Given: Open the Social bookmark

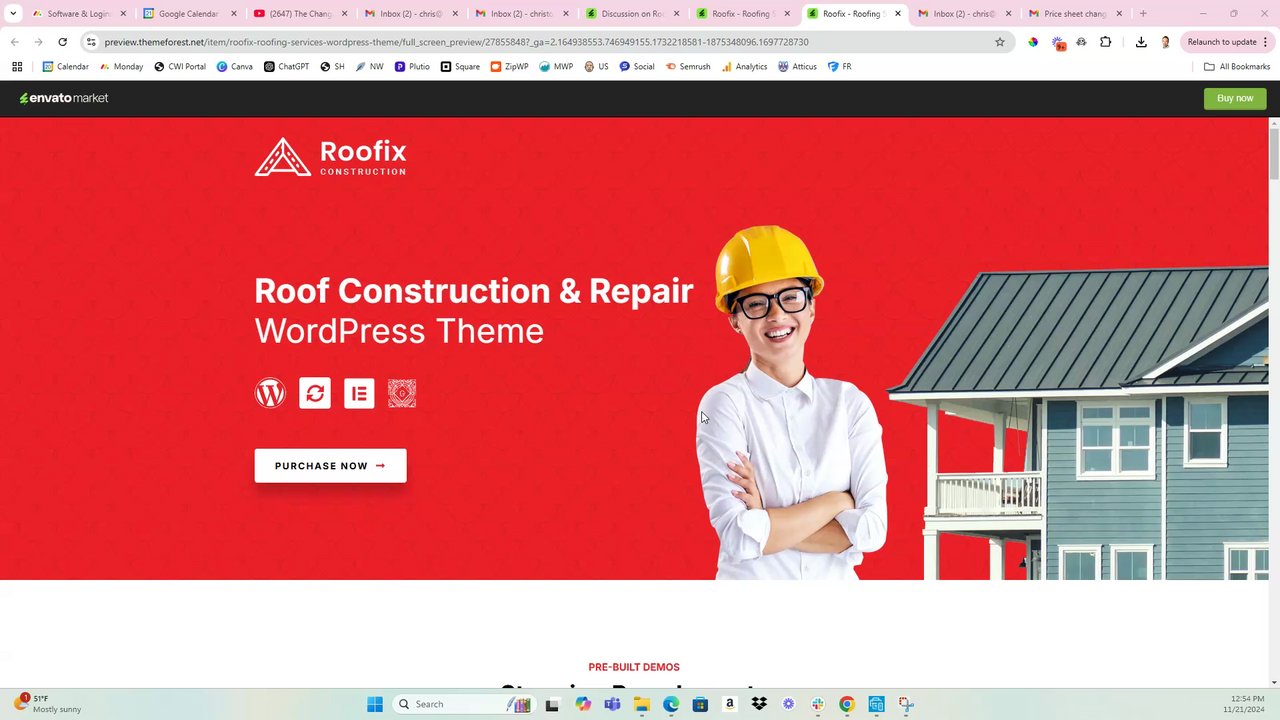Looking at the screenshot, I should click(636, 66).
